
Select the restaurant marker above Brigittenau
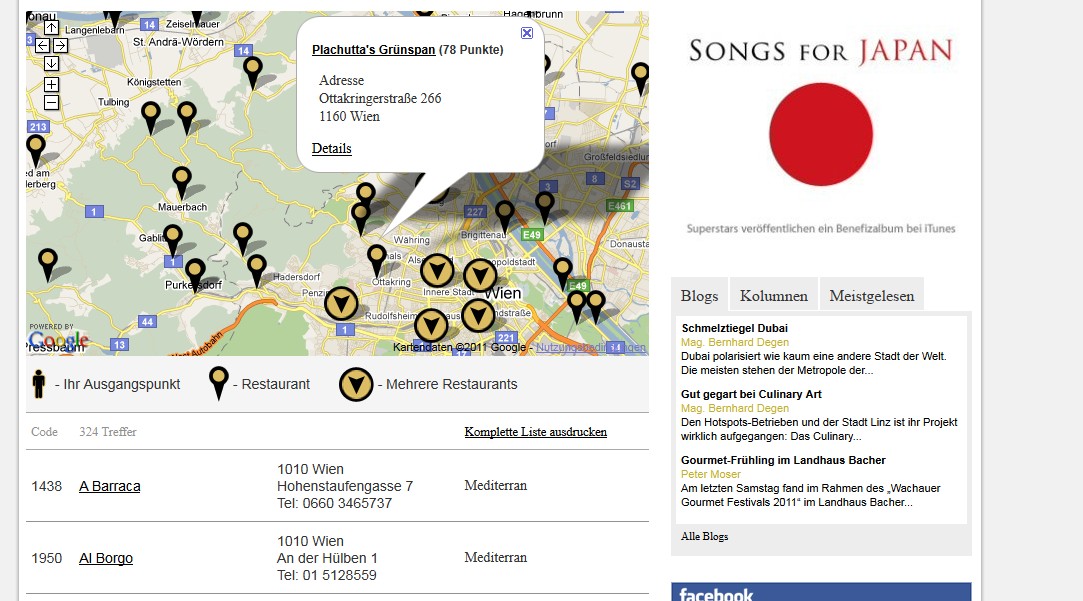[505, 212]
